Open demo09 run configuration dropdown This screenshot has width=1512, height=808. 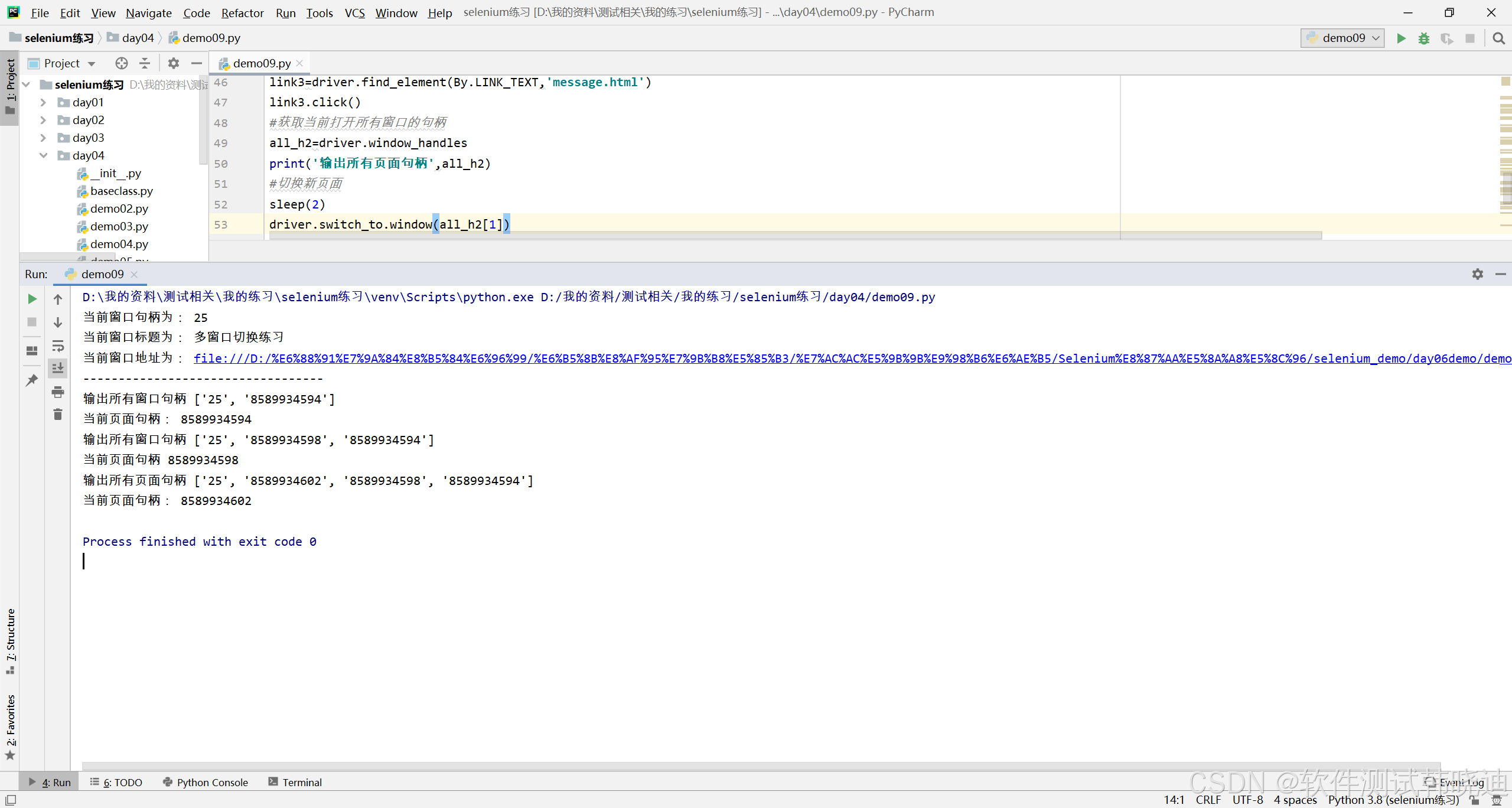tap(1342, 38)
